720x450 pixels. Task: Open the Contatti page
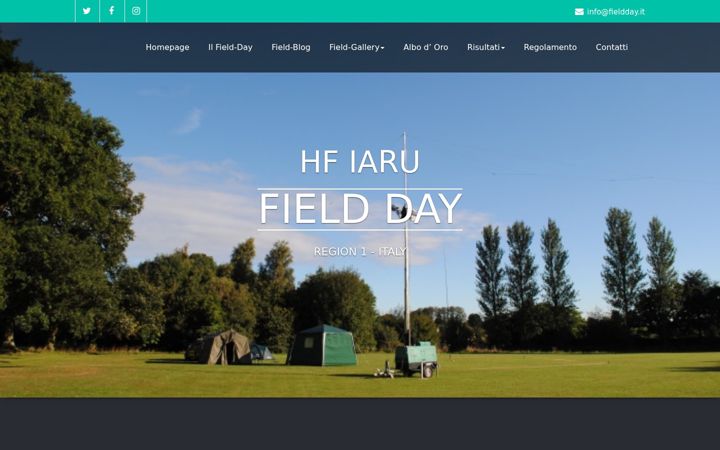click(x=612, y=47)
